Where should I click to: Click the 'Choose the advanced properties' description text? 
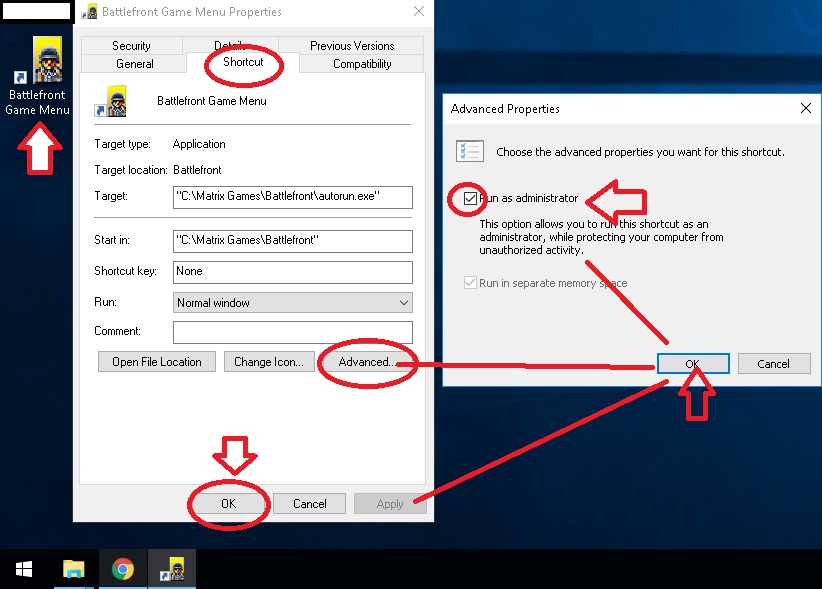click(x=640, y=152)
